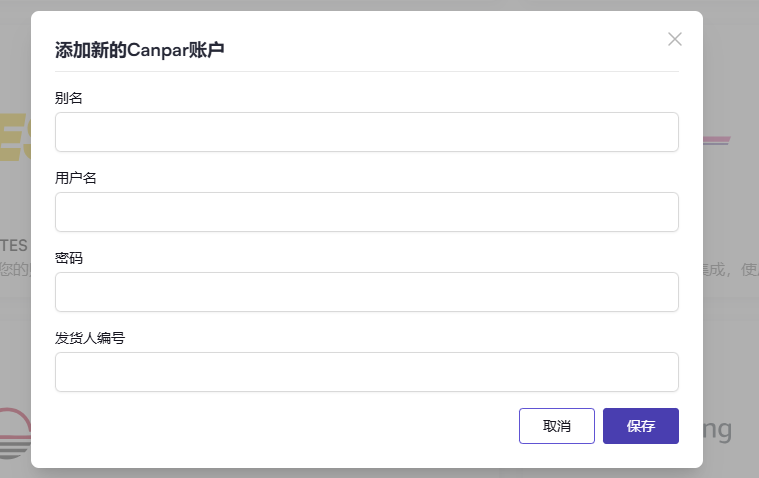Close the 添加新的Canpar账户 dialog with the X icon
Image resolution: width=759 pixels, height=478 pixels.
[x=675, y=39]
